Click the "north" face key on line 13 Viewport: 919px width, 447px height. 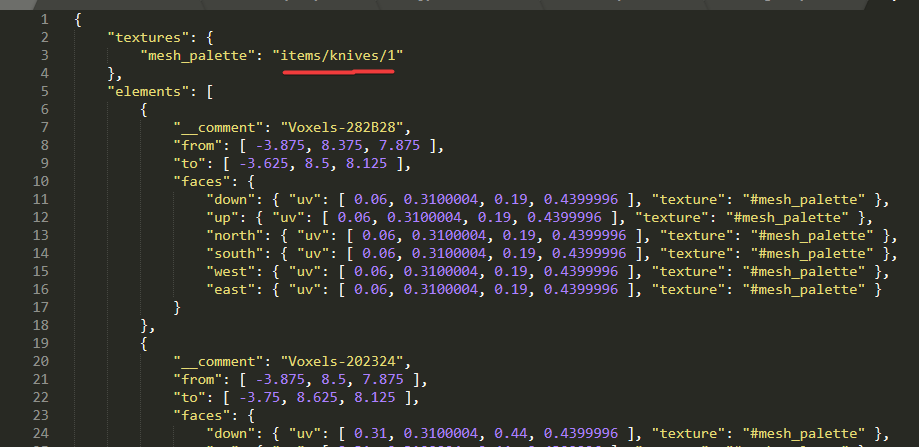pyautogui.click(x=235, y=236)
